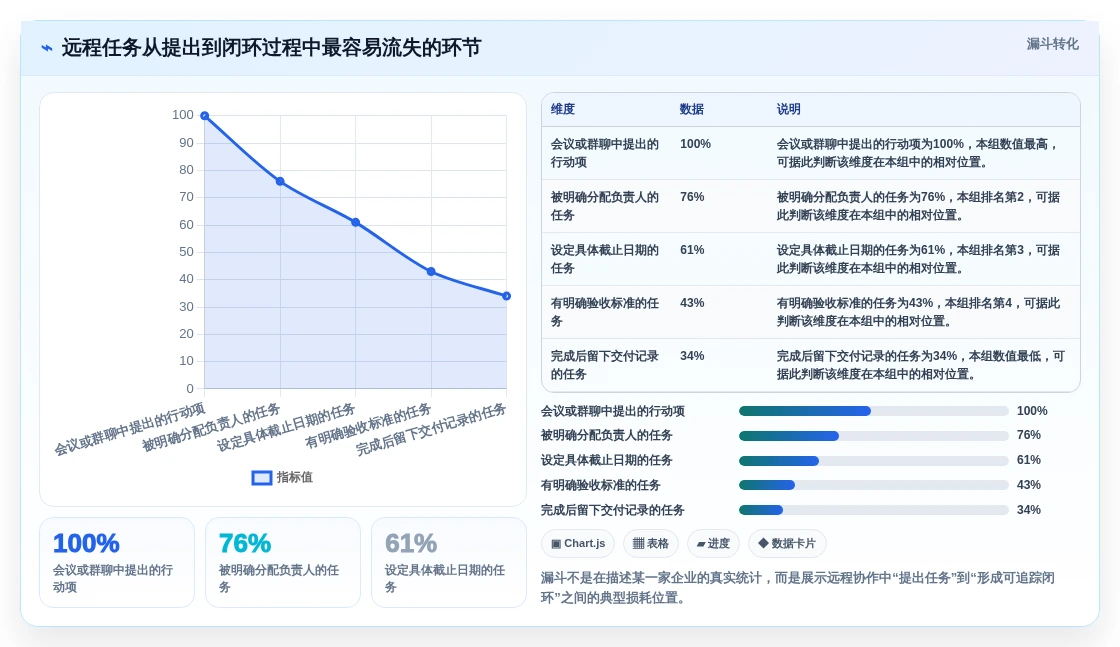Select the 100% data card
The image size is (1120, 647).
click(x=117, y=563)
